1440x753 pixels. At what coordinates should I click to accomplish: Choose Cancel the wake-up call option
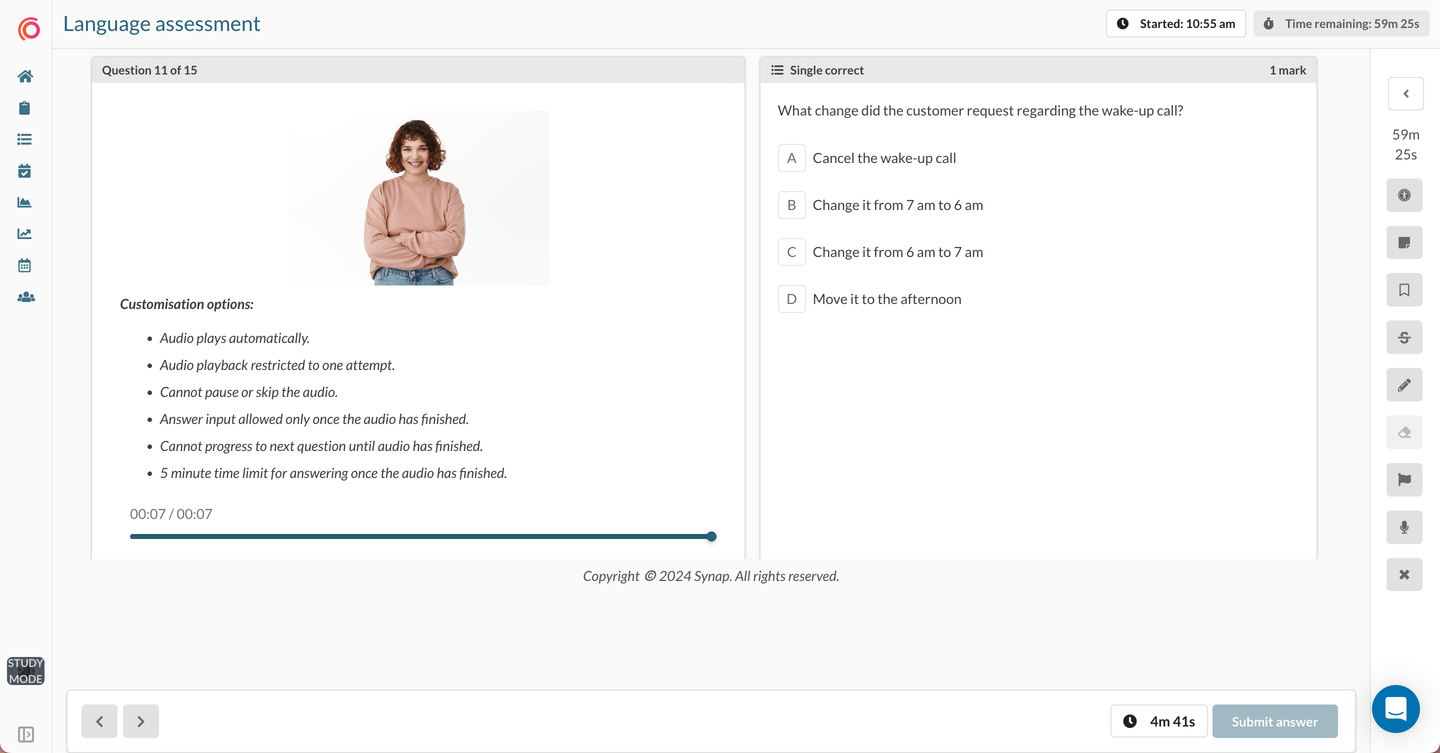point(884,157)
